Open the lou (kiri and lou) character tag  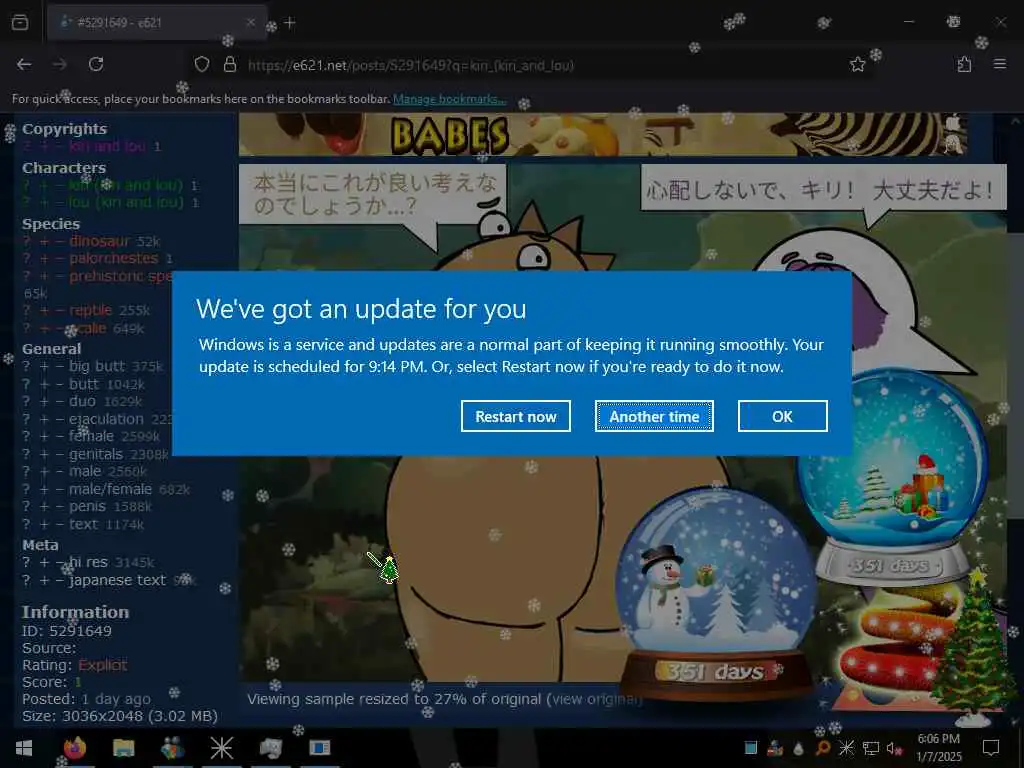pos(126,202)
